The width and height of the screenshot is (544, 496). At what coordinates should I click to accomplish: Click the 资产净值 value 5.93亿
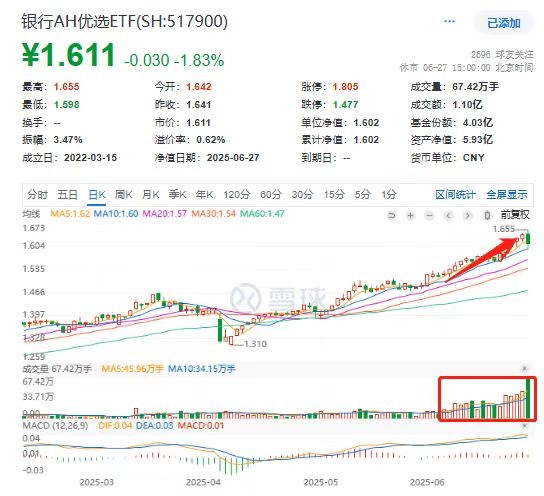478,140
